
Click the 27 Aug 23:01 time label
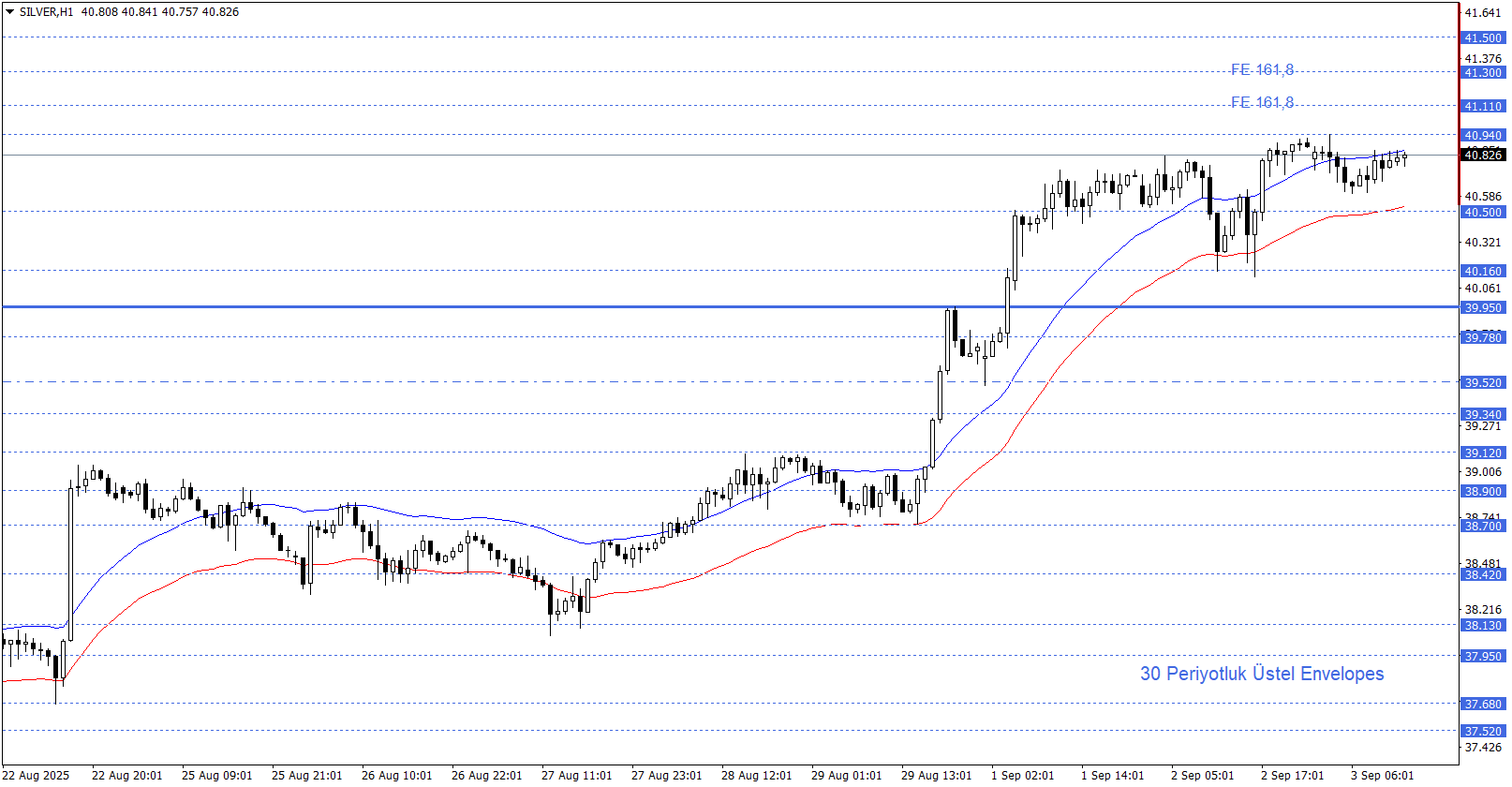667,776
